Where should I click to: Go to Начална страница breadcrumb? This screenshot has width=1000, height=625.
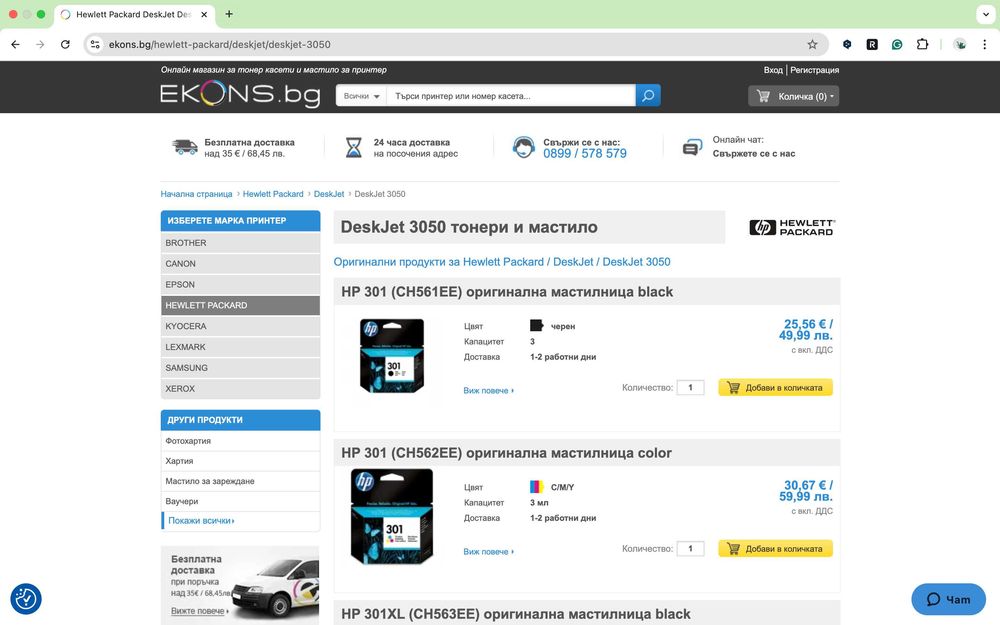coord(196,194)
